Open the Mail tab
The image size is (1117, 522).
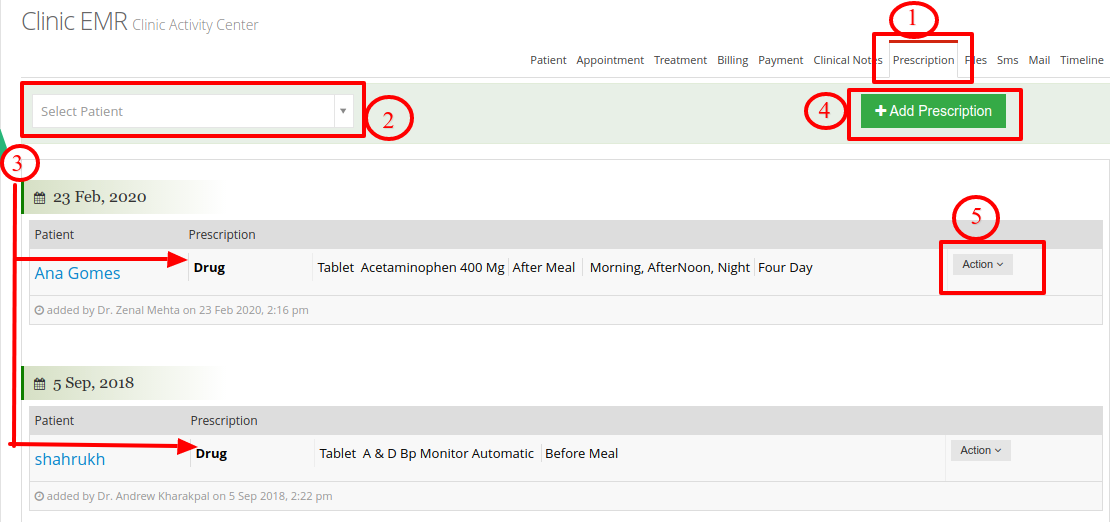[1039, 61]
